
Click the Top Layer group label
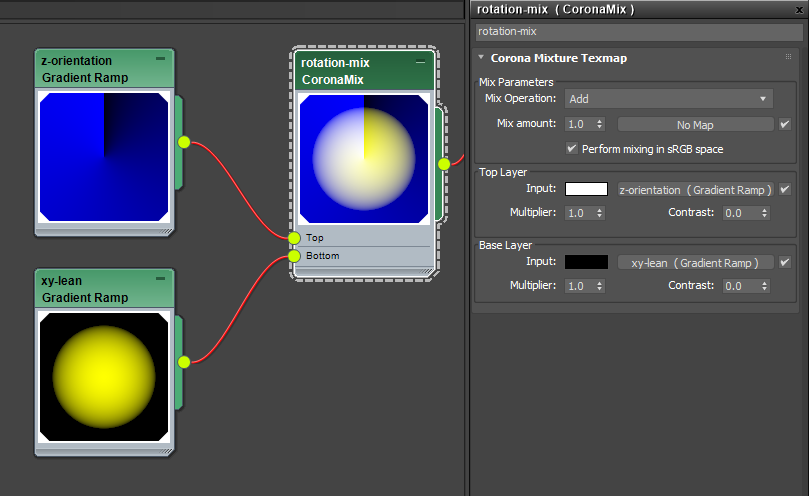pos(503,172)
